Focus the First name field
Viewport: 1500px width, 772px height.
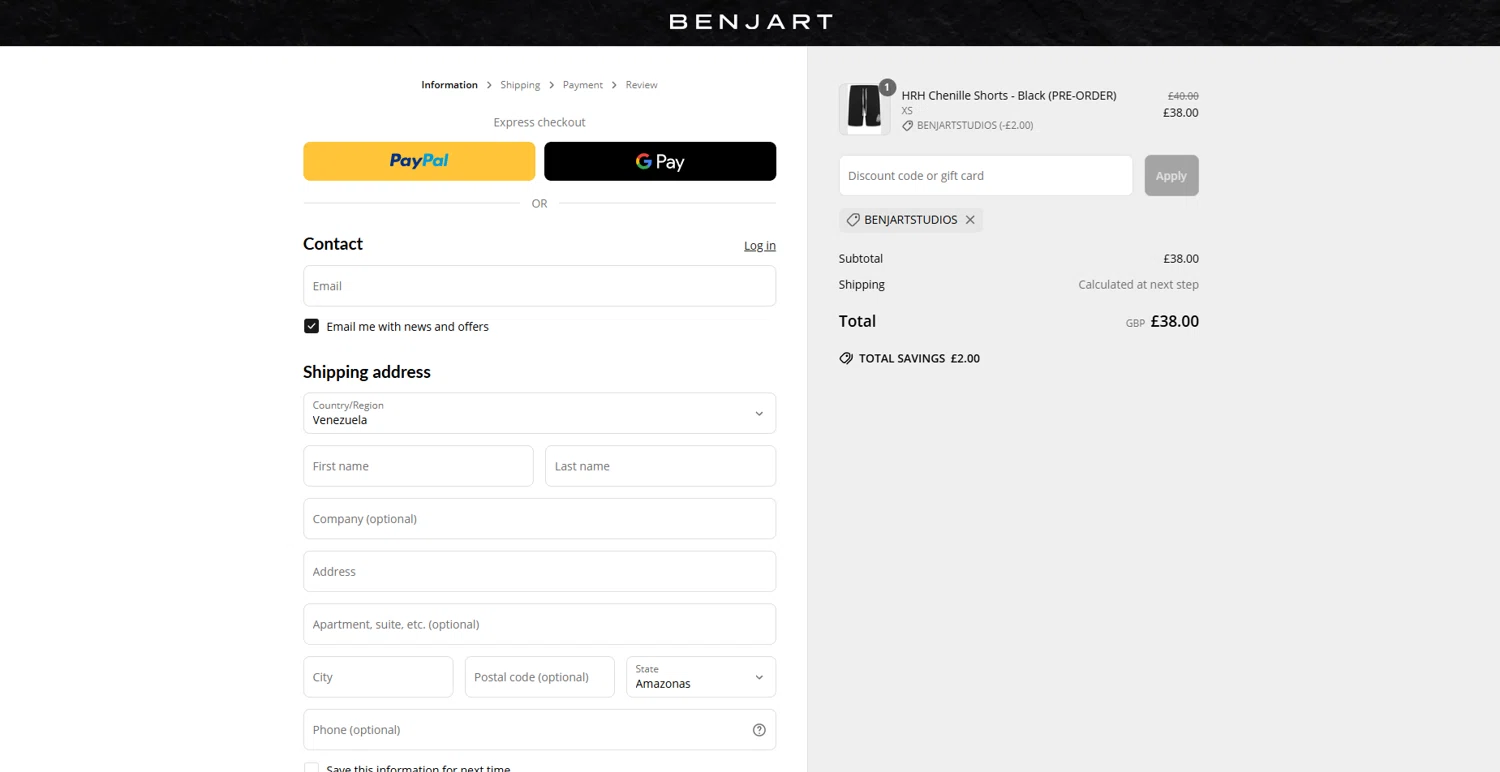pos(418,466)
